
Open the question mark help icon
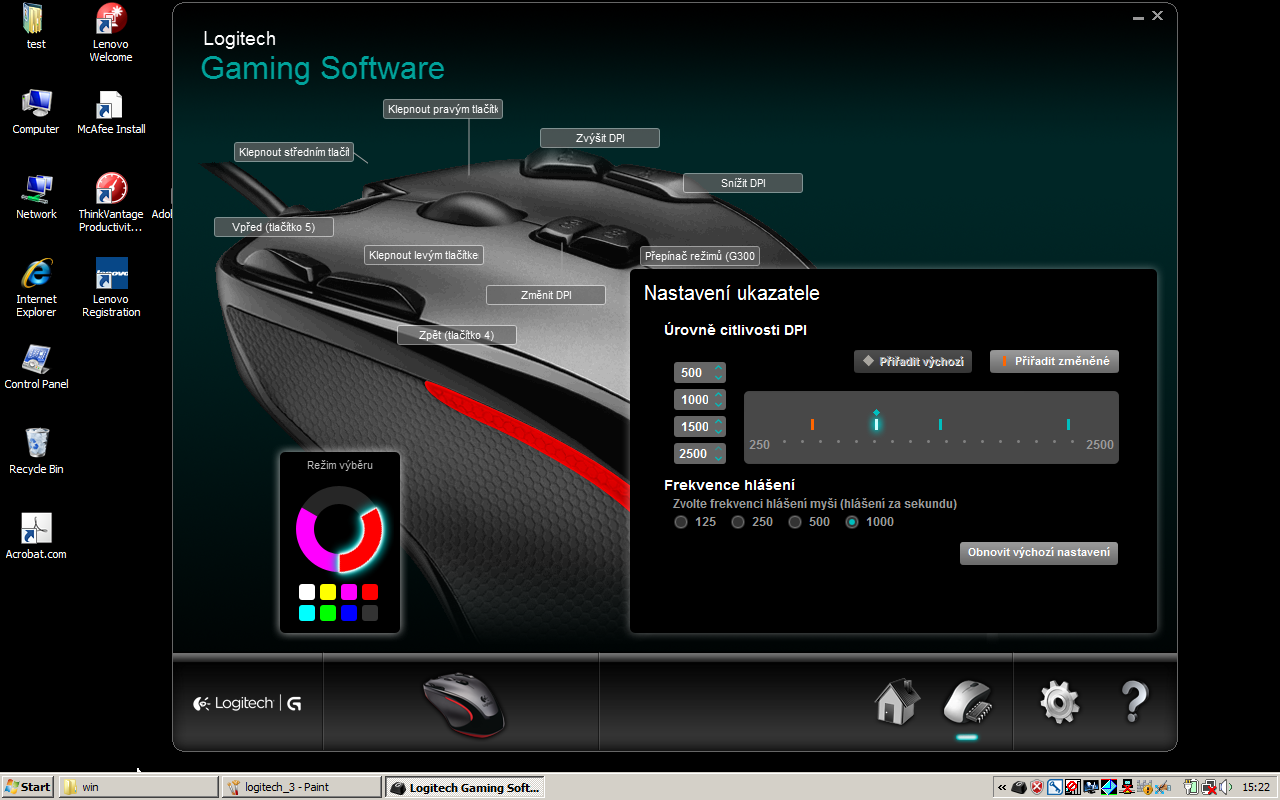tap(1134, 701)
